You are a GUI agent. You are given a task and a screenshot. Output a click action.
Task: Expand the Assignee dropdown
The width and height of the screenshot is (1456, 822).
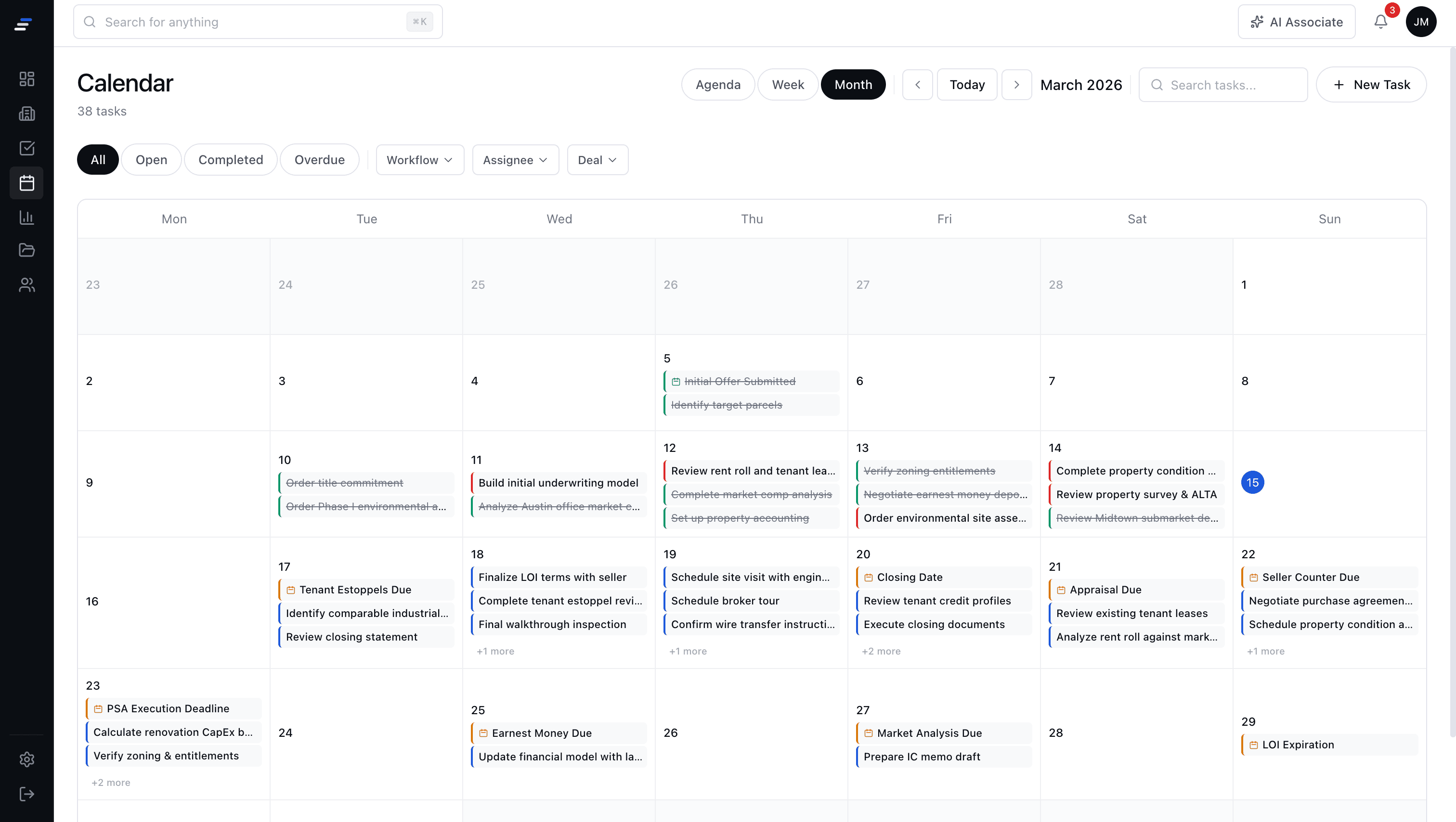(515, 160)
